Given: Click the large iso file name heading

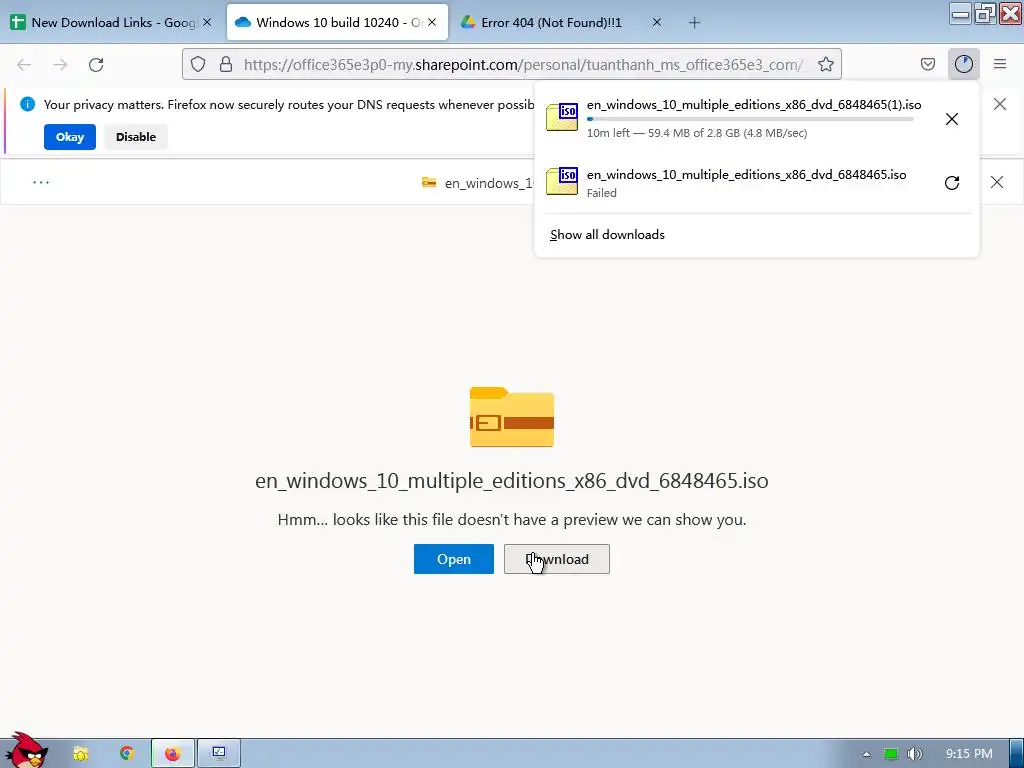Looking at the screenshot, I should coord(511,481).
